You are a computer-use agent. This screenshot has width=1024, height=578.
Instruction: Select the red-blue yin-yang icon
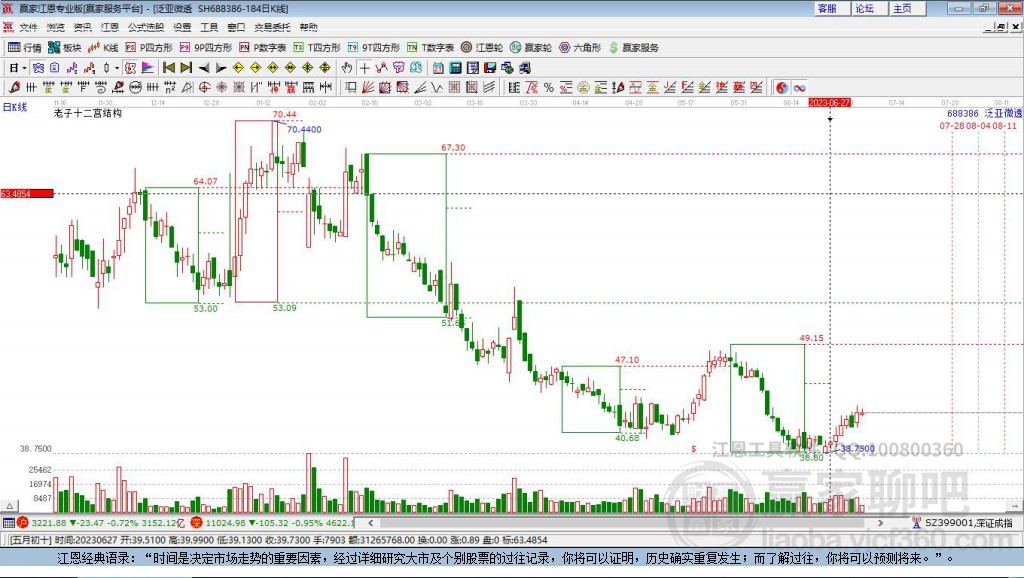pyautogui.click(x=782, y=88)
